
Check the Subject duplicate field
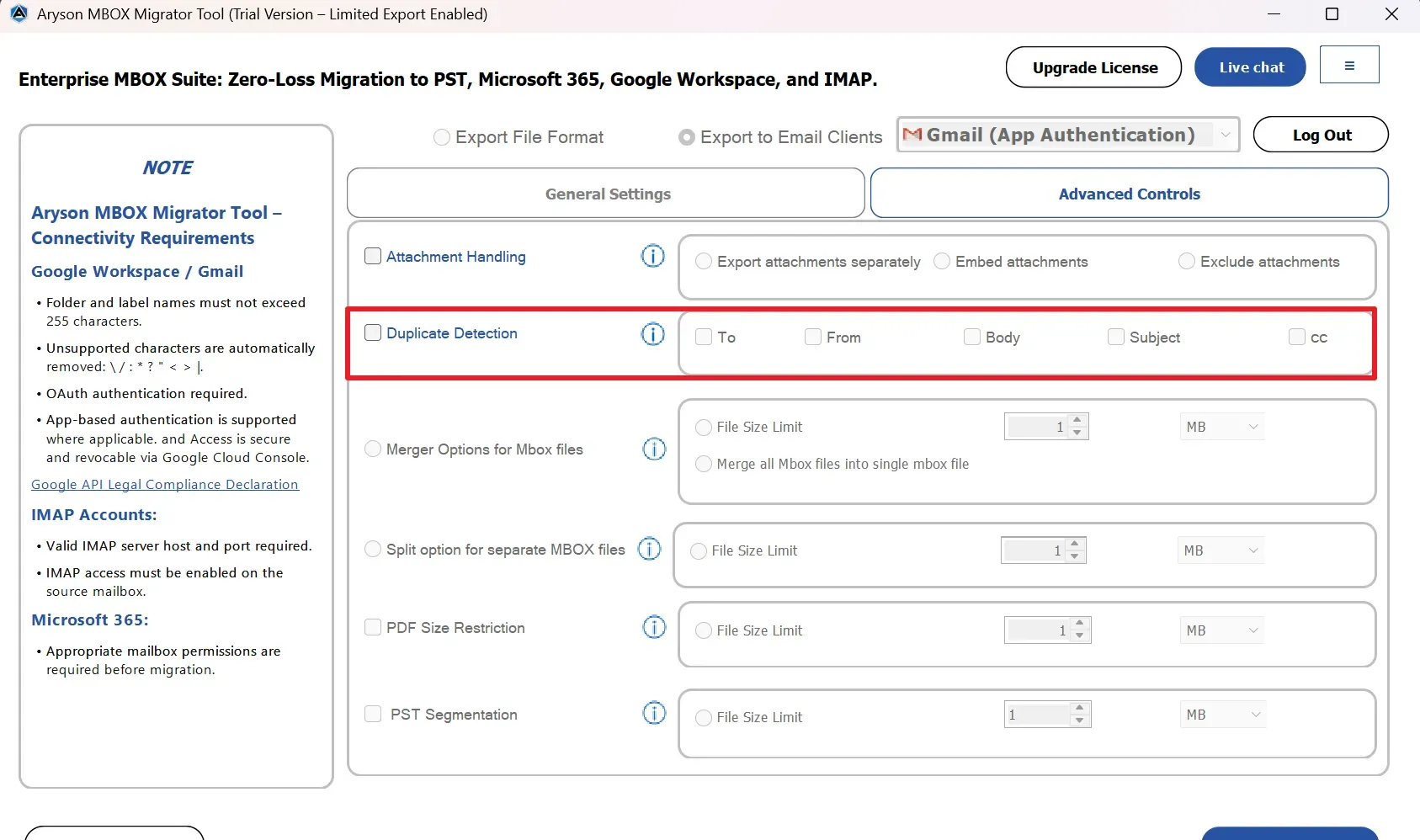1116,337
